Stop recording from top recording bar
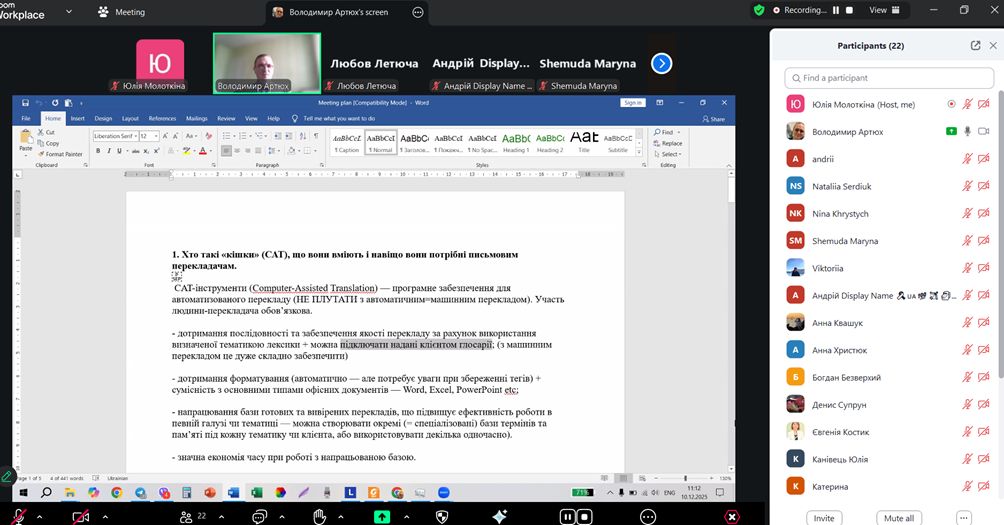 click(849, 10)
